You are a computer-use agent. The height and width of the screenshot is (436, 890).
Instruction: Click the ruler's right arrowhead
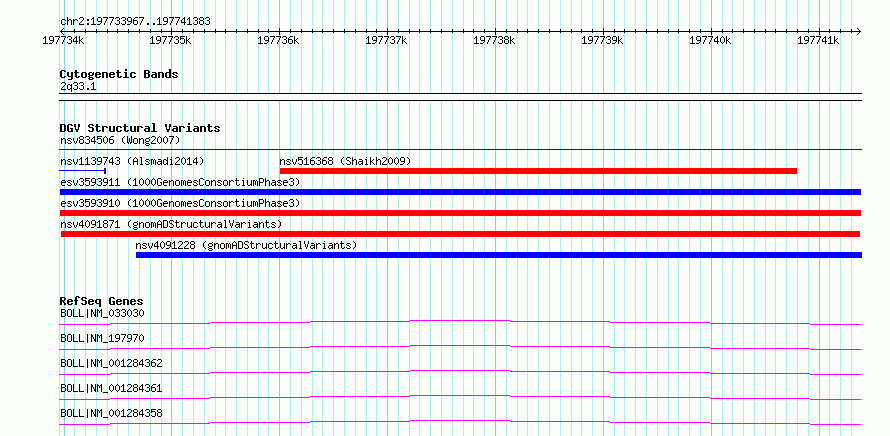click(858, 31)
